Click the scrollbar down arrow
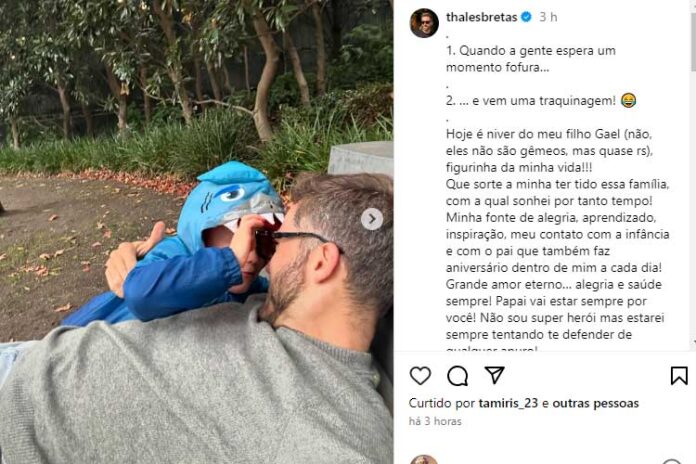The width and height of the screenshot is (696, 464). point(693,343)
